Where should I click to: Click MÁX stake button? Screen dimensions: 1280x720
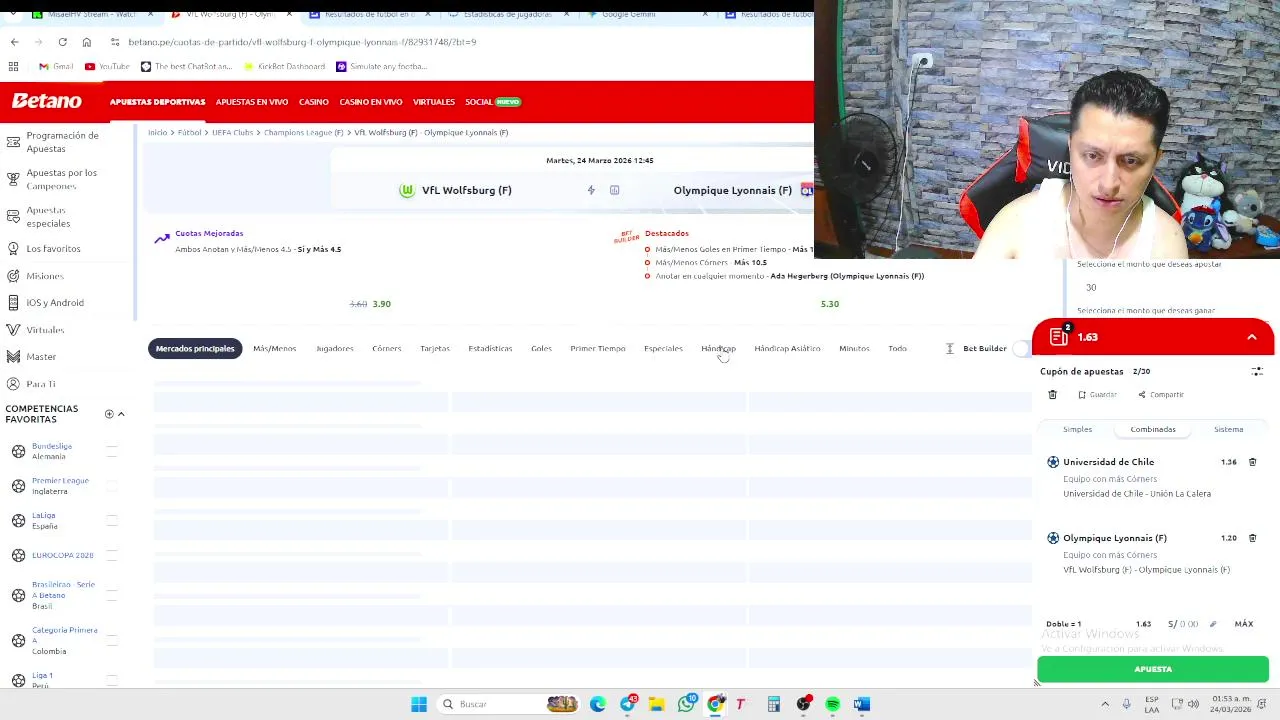coord(1244,624)
